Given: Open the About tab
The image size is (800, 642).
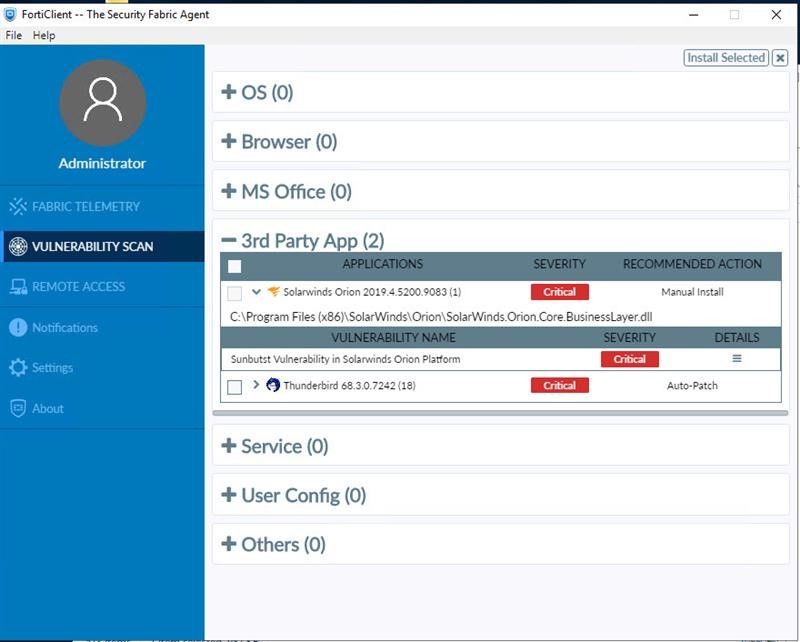Looking at the screenshot, I should pos(102,408).
